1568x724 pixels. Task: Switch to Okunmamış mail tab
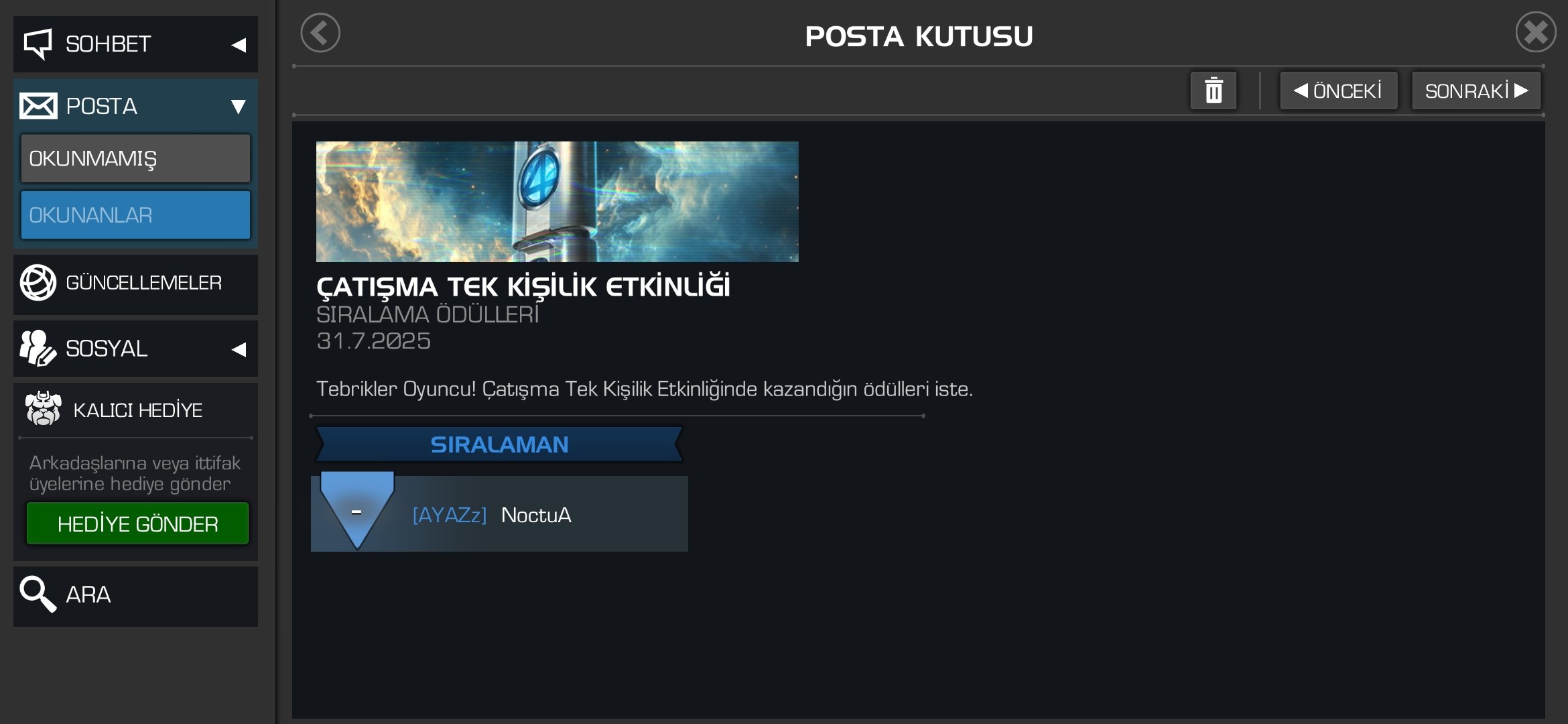point(135,159)
